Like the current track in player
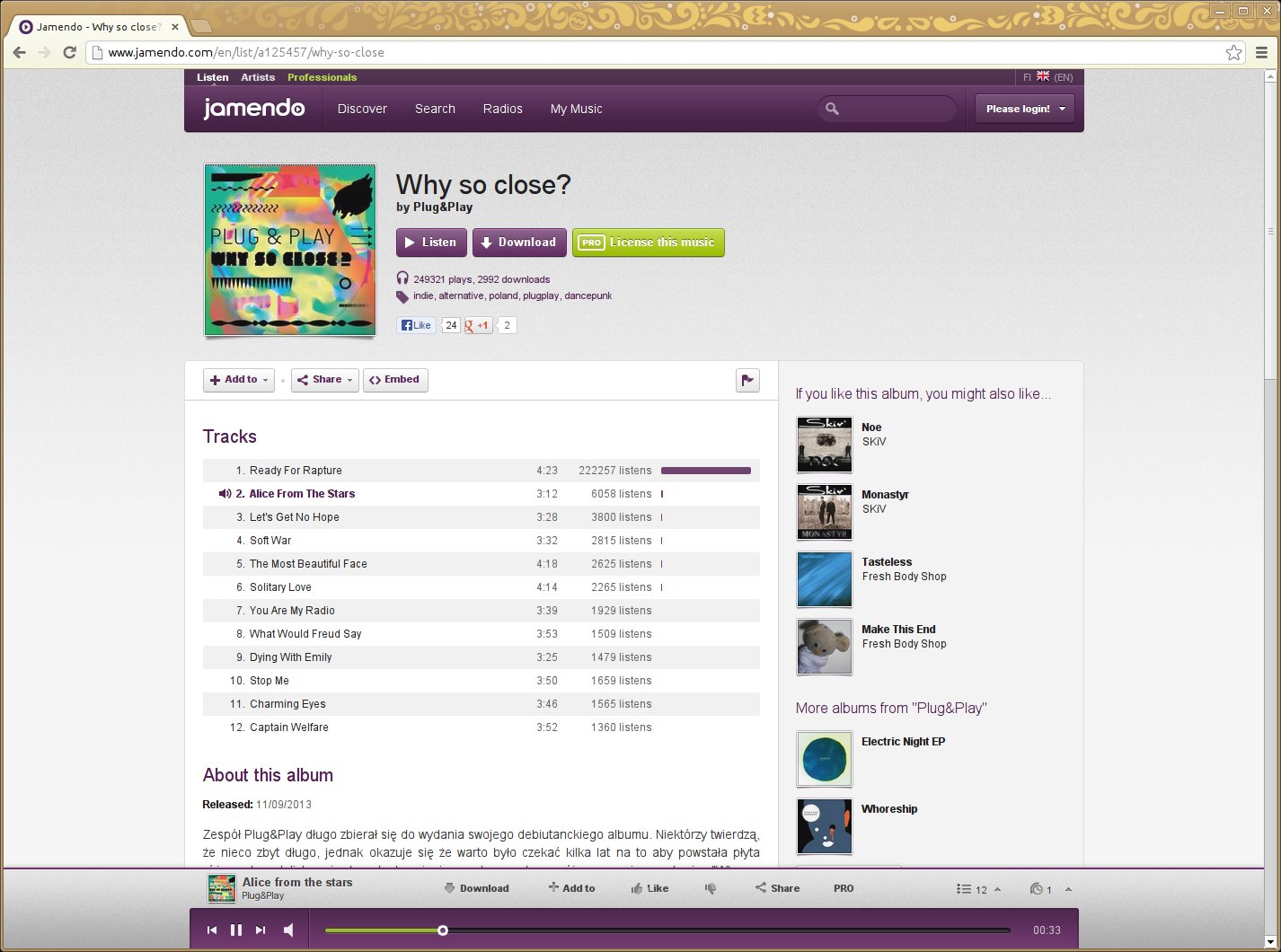The width and height of the screenshot is (1281, 952). (x=650, y=888)
